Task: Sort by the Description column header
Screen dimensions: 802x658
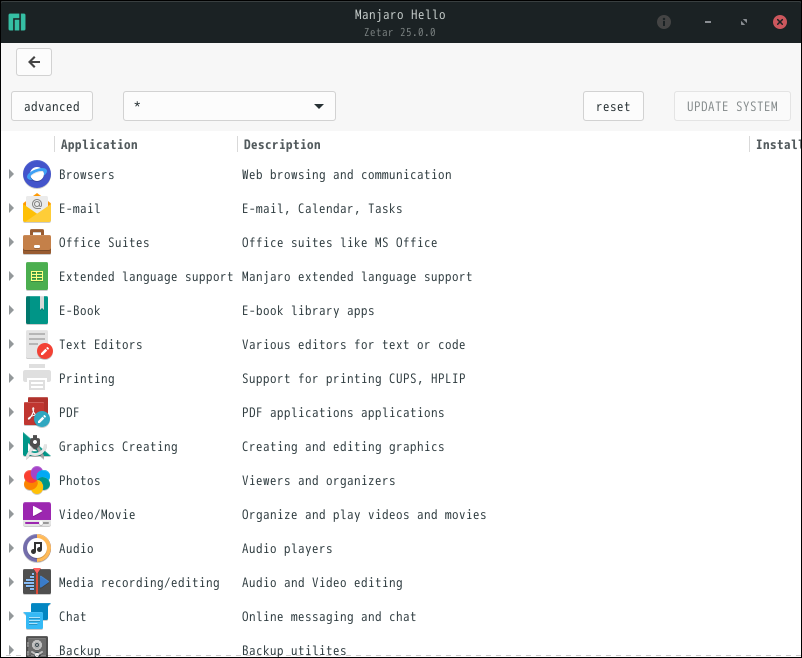Action: pos(282,145)
